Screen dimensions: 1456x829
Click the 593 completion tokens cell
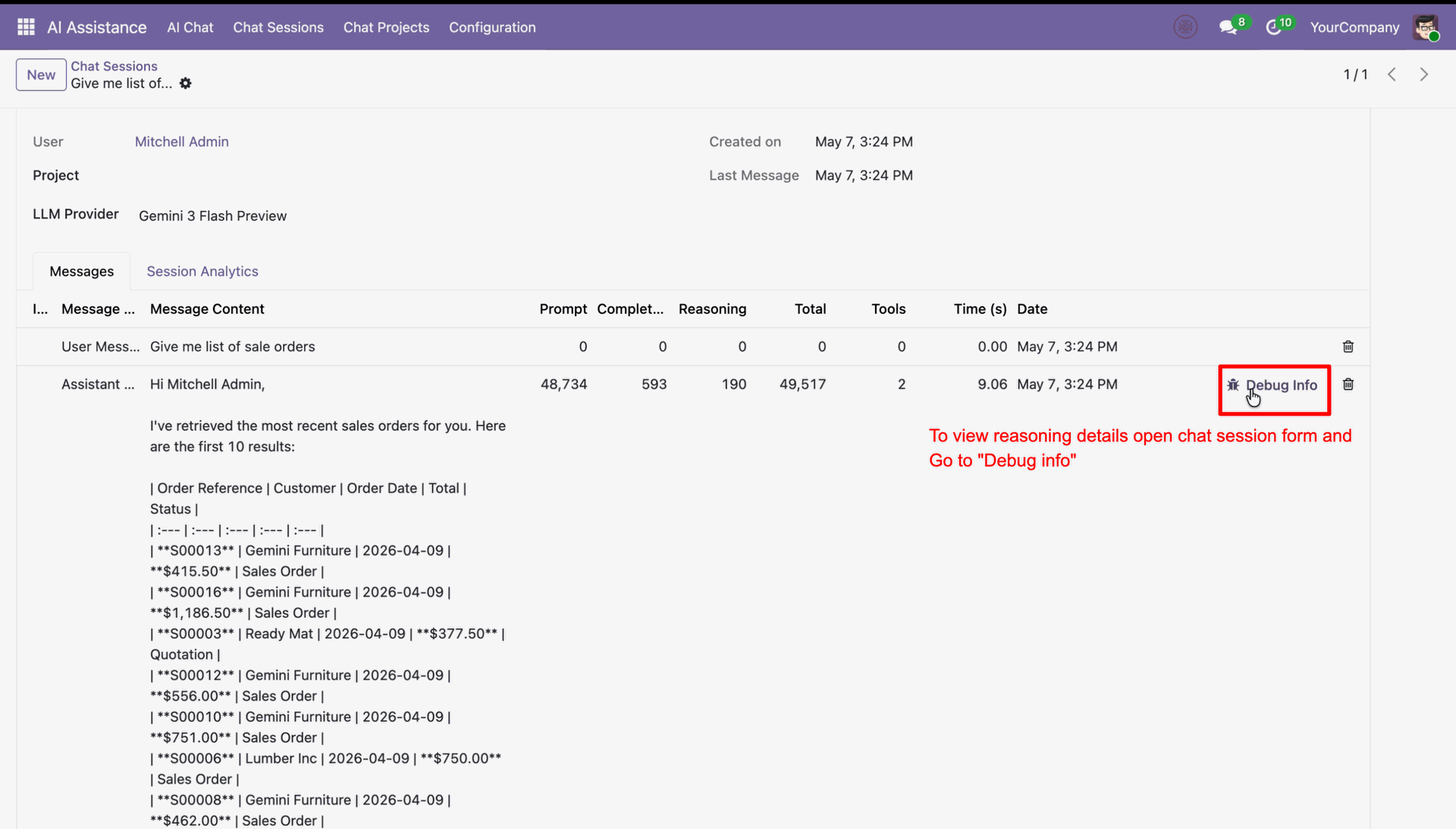[x=654, y=385]
